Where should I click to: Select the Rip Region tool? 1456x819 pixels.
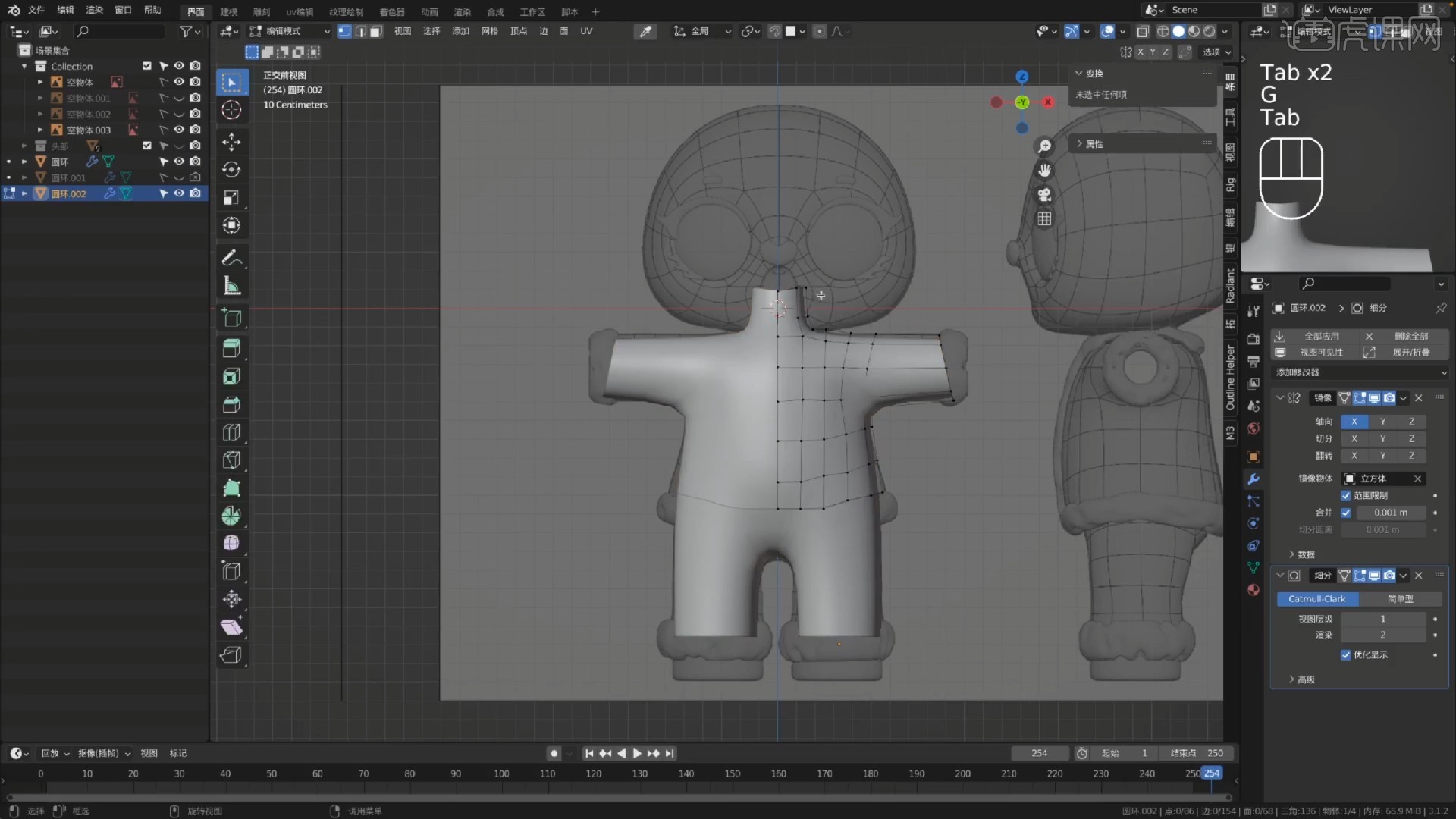231,655
